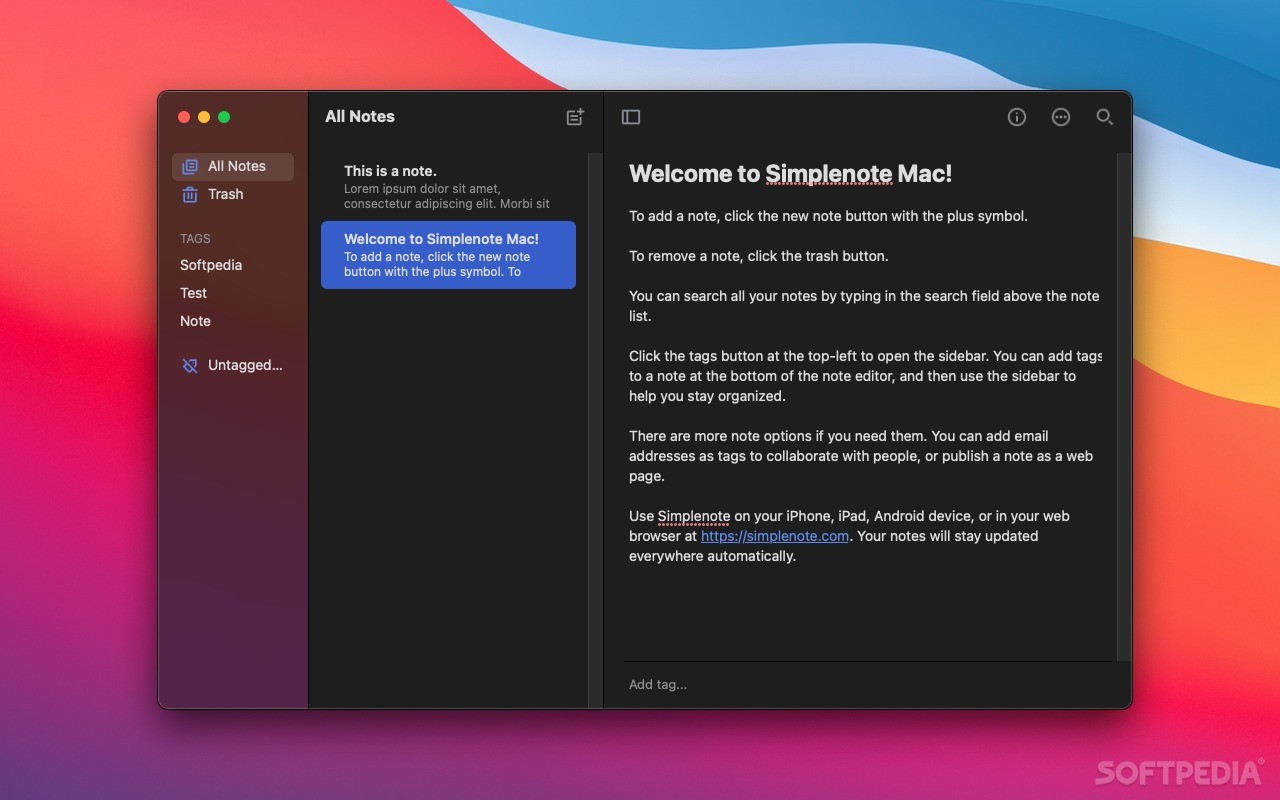
Task: Open the 'This is a note.' entry
Action: click(448, 187)
